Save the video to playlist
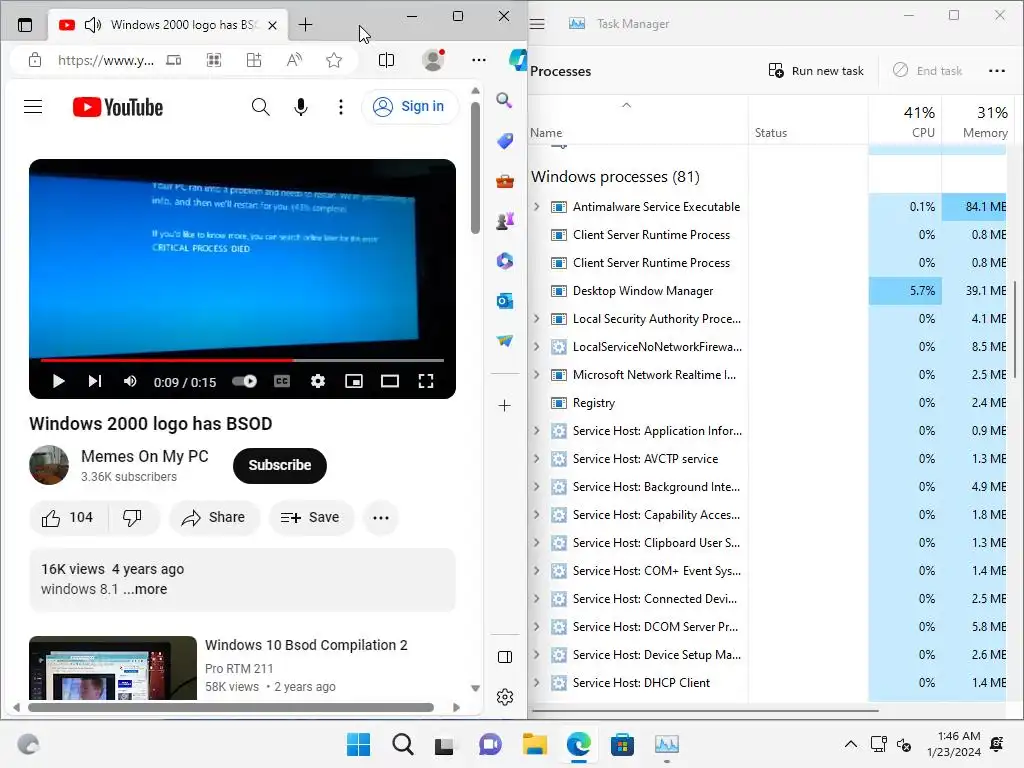The width and height of the screenshot is (1024, 768). [310, 518]
